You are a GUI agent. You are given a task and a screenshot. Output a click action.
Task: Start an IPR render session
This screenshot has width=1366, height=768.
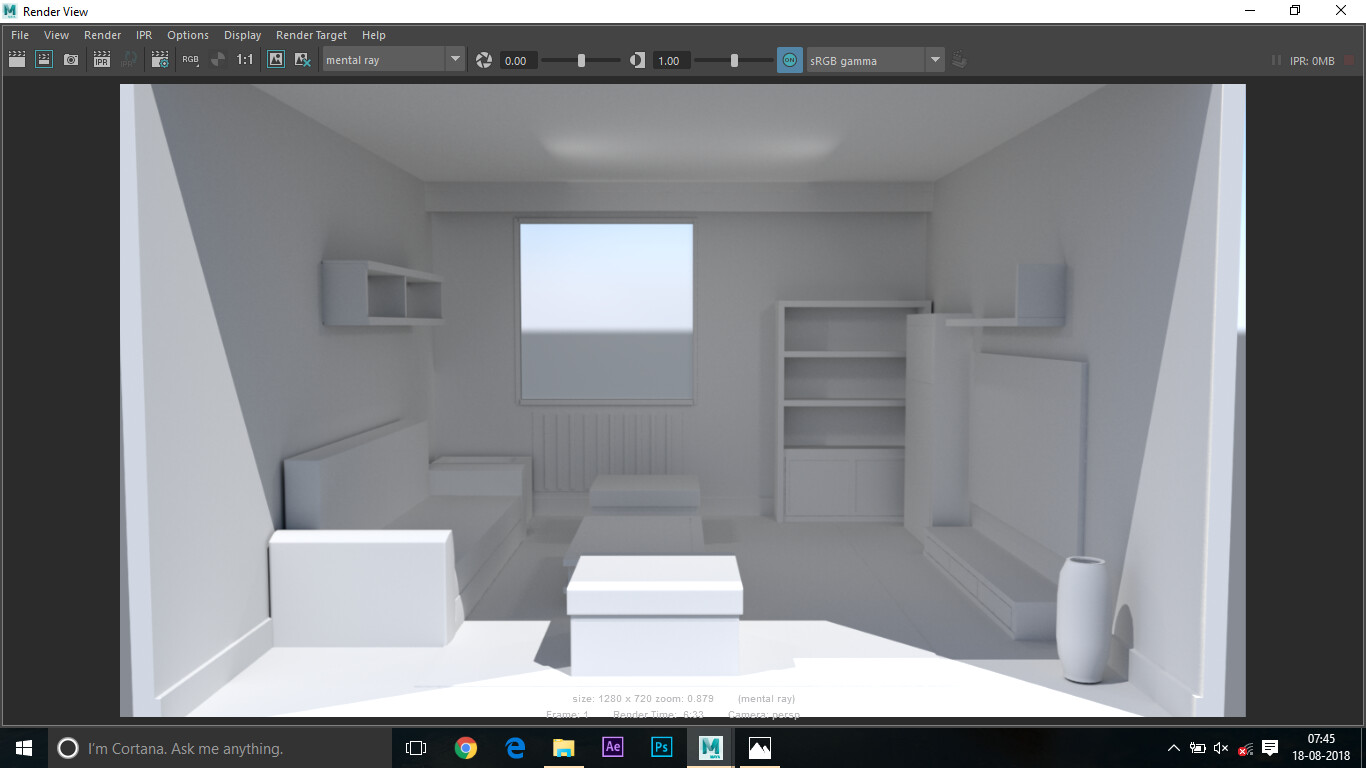(x=101, y=59)
